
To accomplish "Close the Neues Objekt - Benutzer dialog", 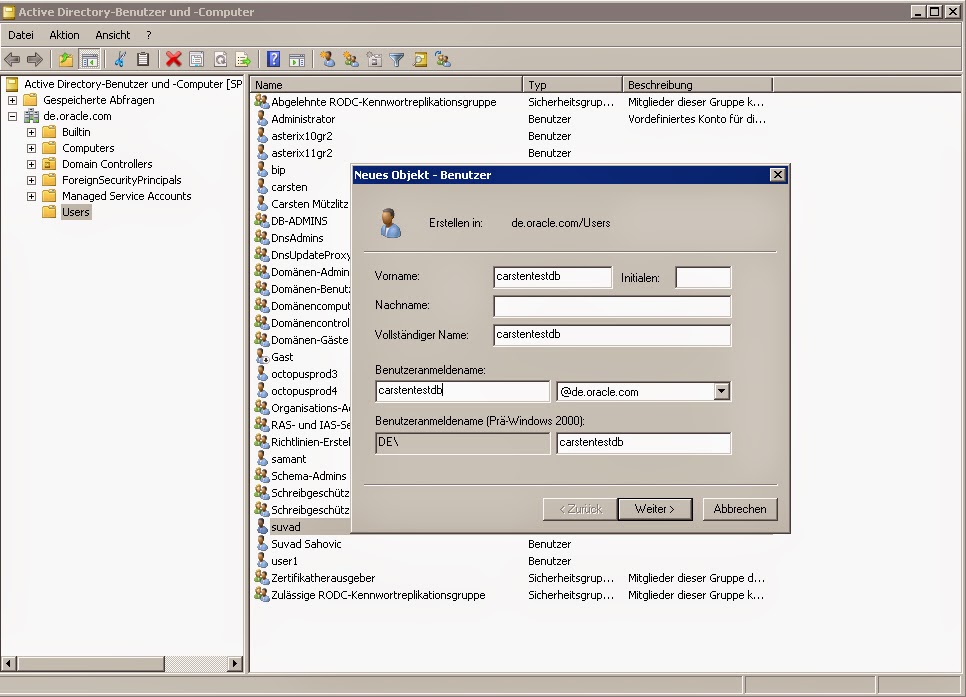I will 777,175.
